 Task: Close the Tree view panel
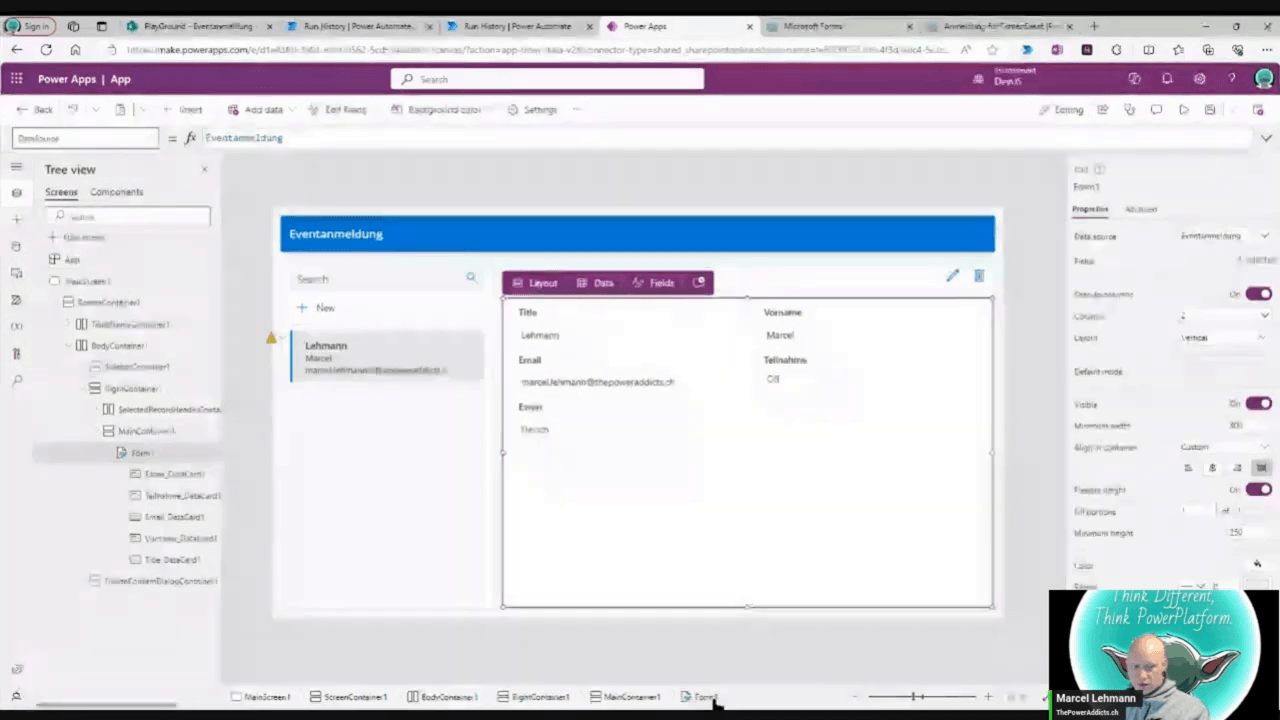[x=204, y=169]
